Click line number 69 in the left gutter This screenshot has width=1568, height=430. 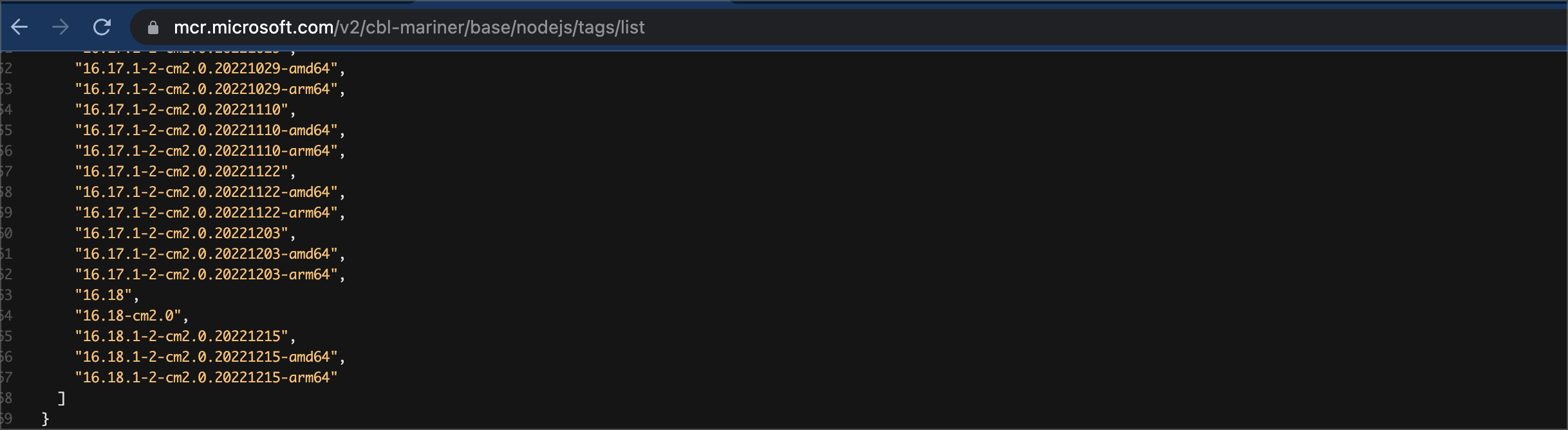8,418
